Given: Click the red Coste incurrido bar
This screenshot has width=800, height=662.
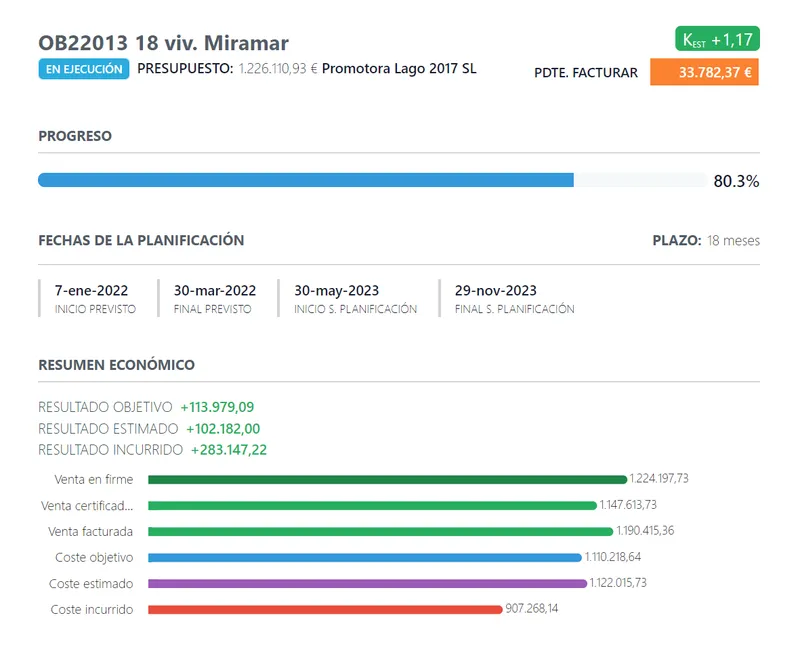Looking at the screenshot, I should (x=325, y=609).
